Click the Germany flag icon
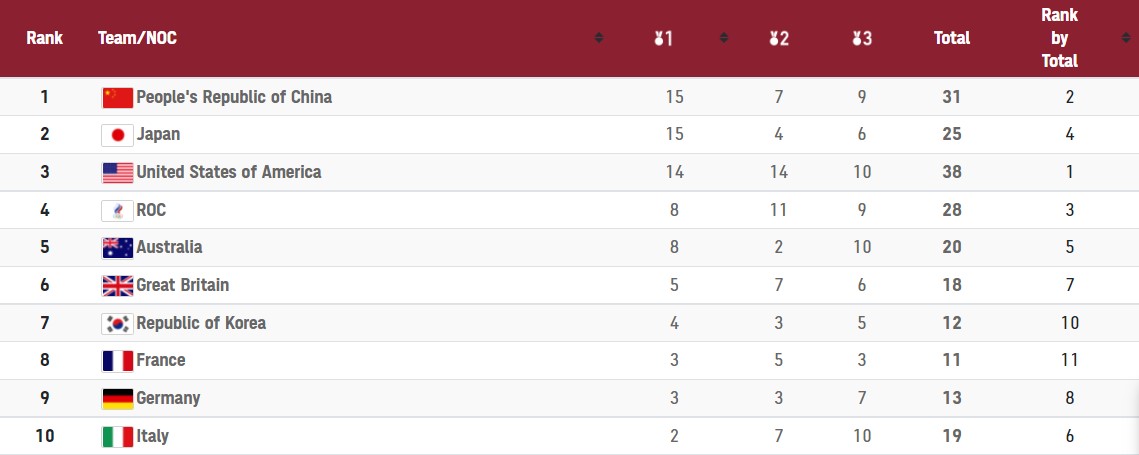Screen dimensions: 1139x455 [x=117, y=398]
